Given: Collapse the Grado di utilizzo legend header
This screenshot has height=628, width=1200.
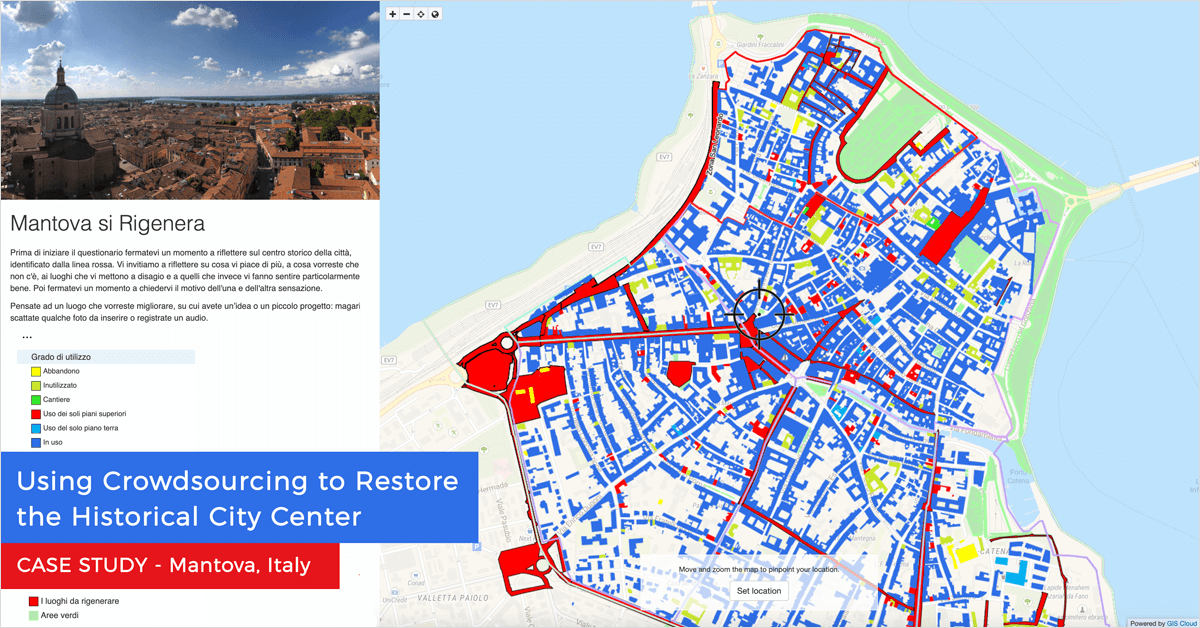Looking at the screenshot, I should click(x=106, y=356).
